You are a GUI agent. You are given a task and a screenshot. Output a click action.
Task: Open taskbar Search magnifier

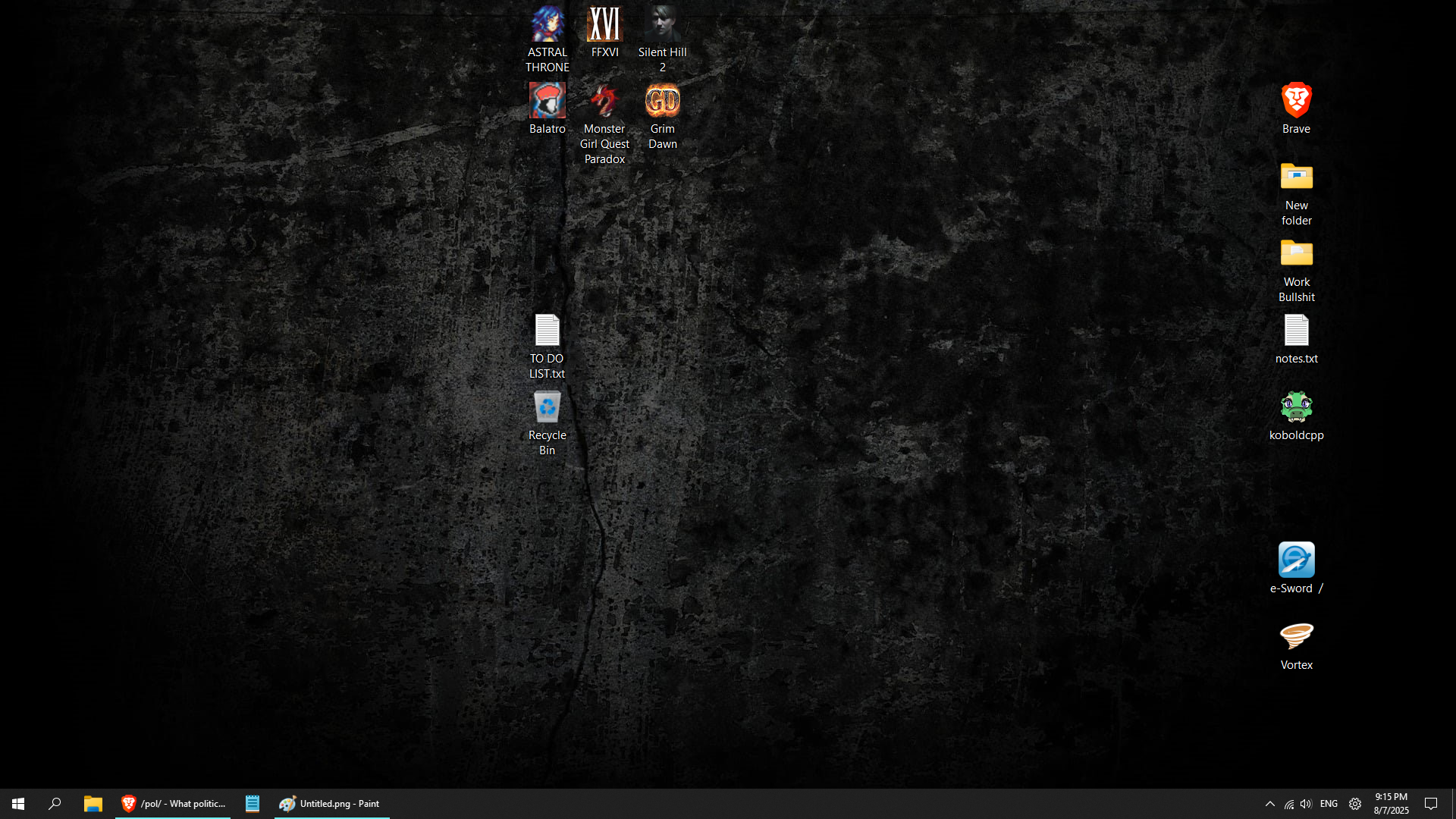click(55, 804)
